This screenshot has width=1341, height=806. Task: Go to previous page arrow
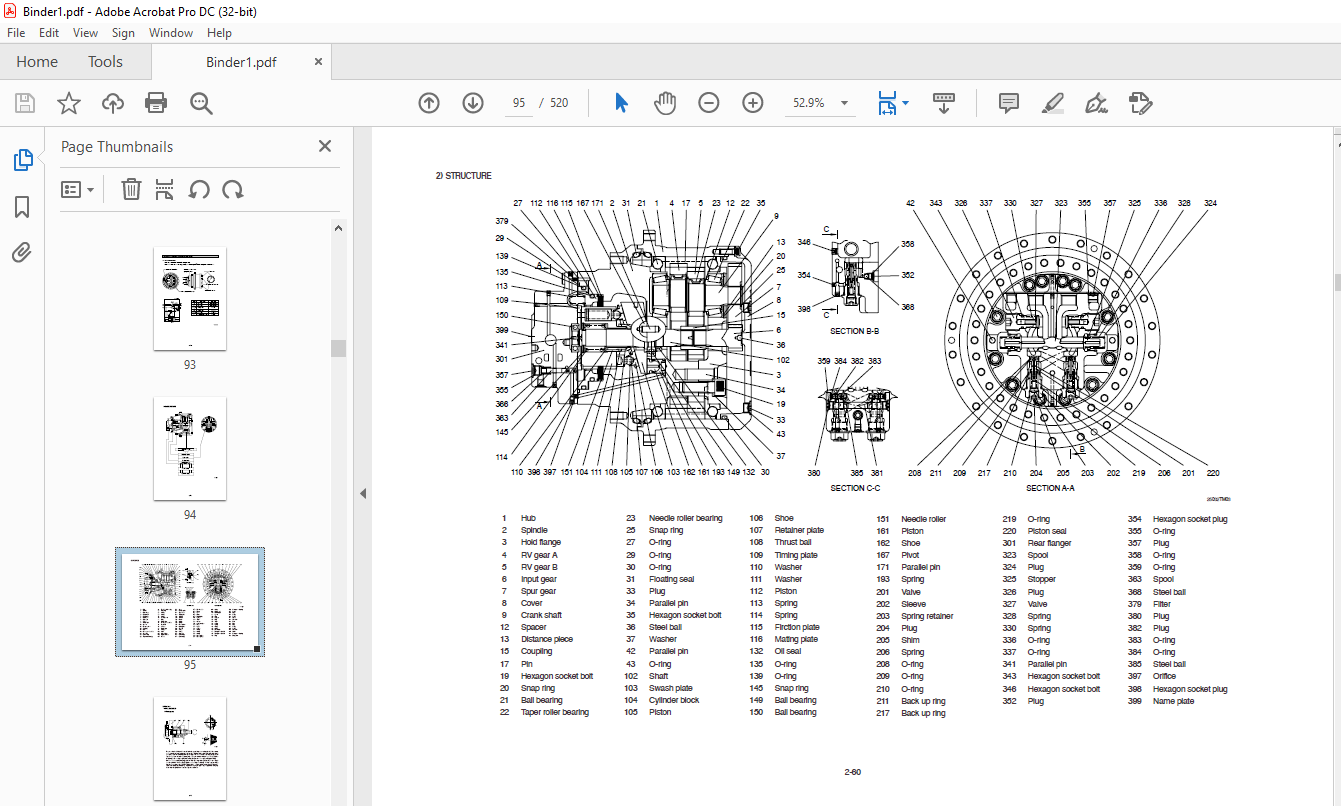(x=429, y=103)
